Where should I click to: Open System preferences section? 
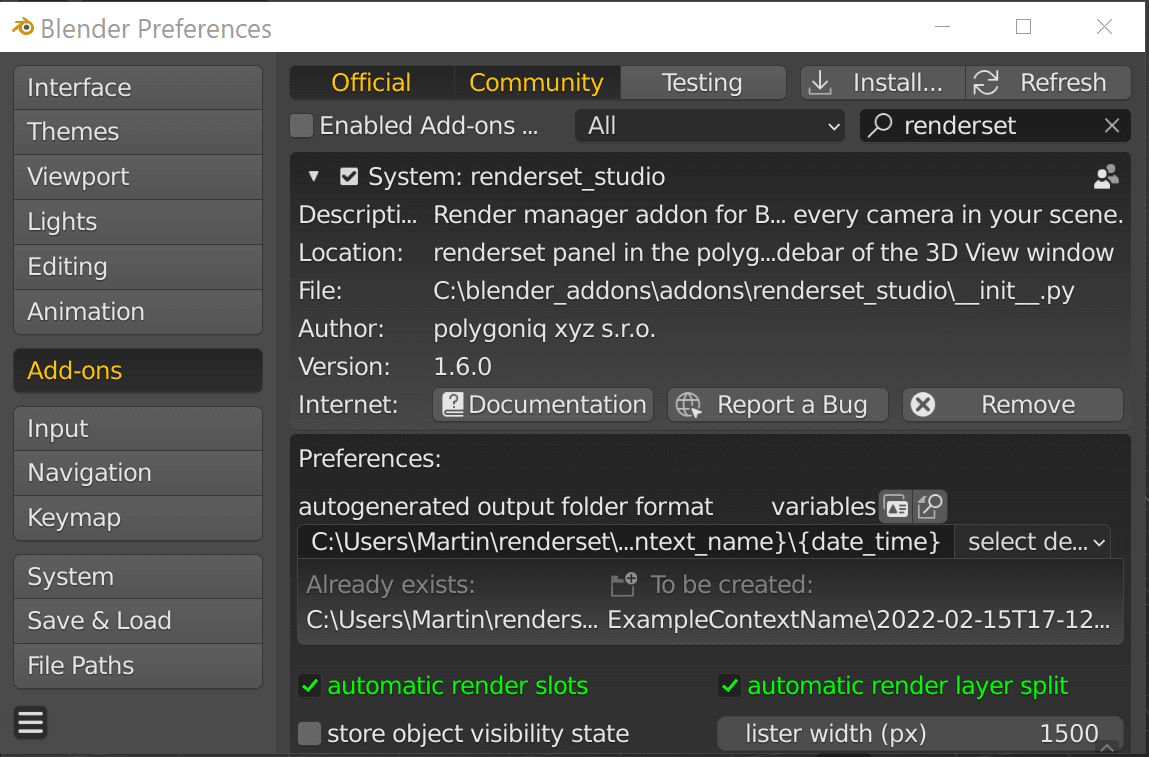pos(138,577)
